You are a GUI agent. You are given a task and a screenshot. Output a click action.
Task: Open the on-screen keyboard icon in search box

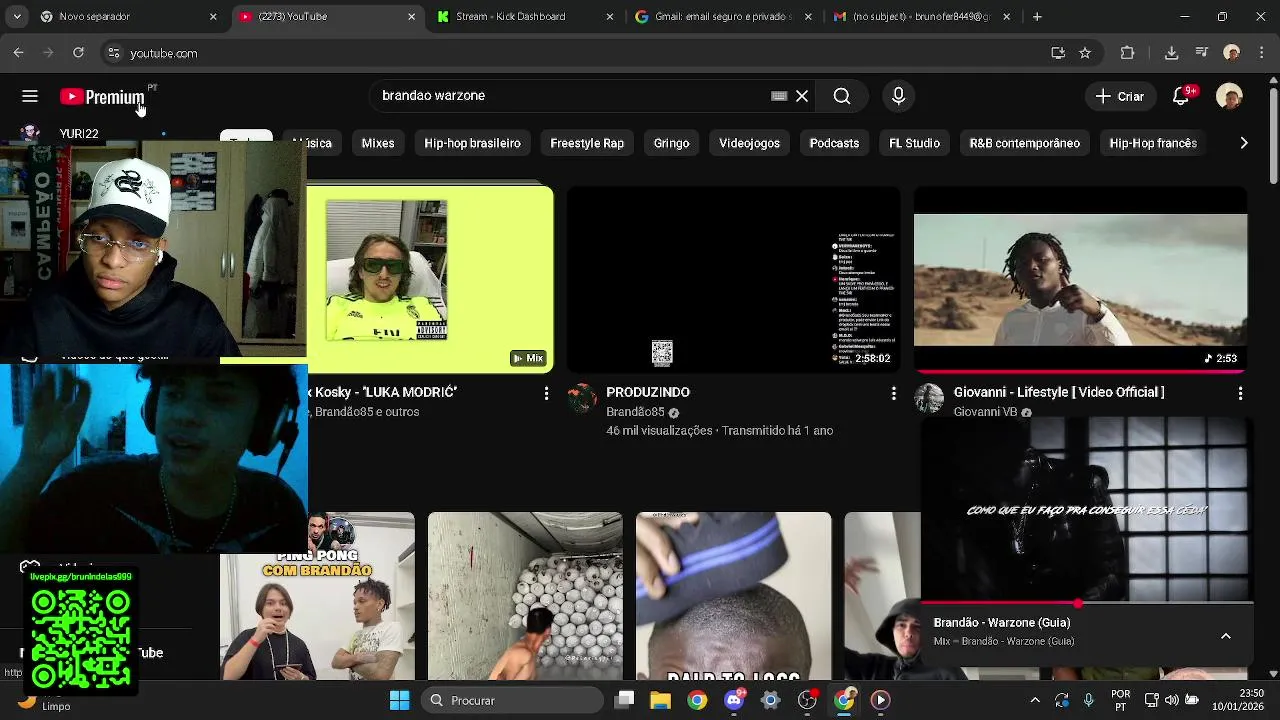point(779,96)
